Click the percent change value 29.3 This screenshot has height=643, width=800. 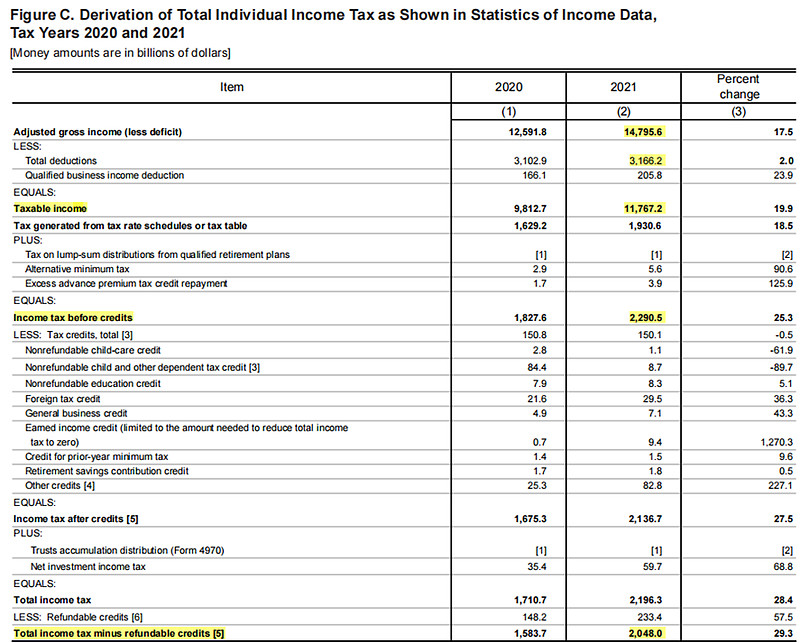783,634
